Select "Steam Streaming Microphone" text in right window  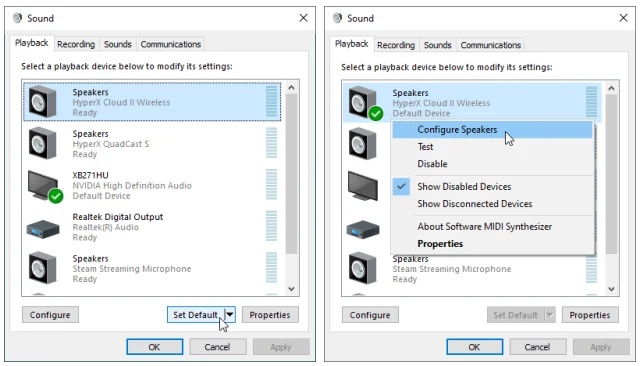[x=452, y=269]
